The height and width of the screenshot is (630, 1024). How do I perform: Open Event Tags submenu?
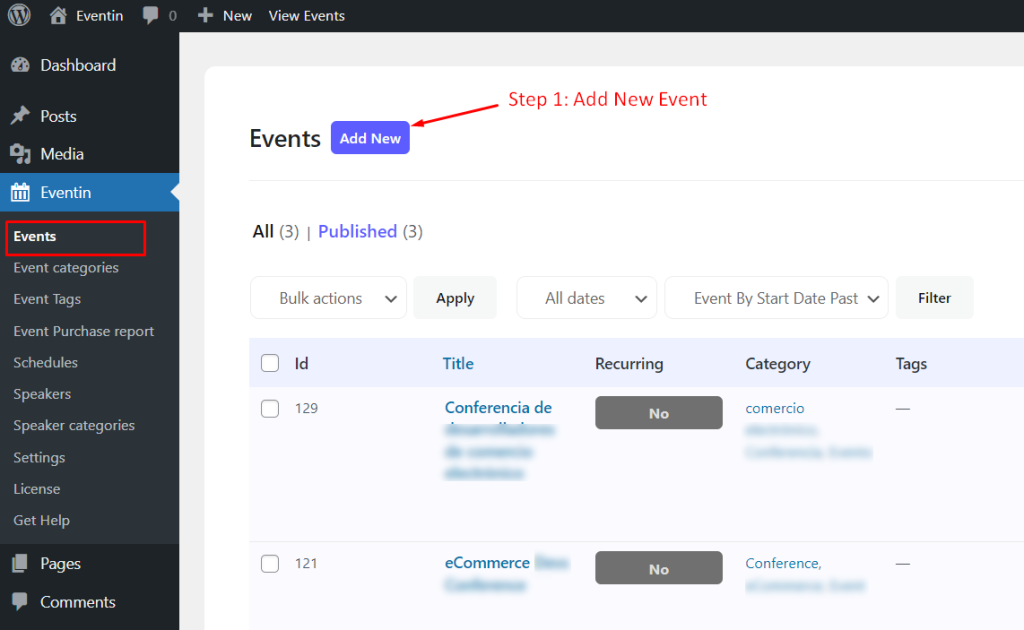(x=47, y=299)
